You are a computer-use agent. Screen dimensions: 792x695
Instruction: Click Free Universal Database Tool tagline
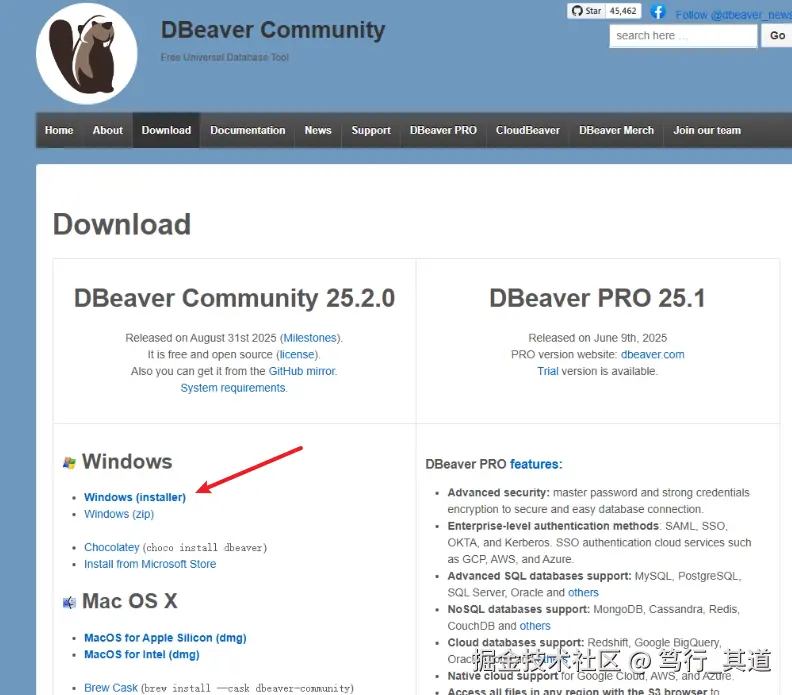tap(224, 58)
